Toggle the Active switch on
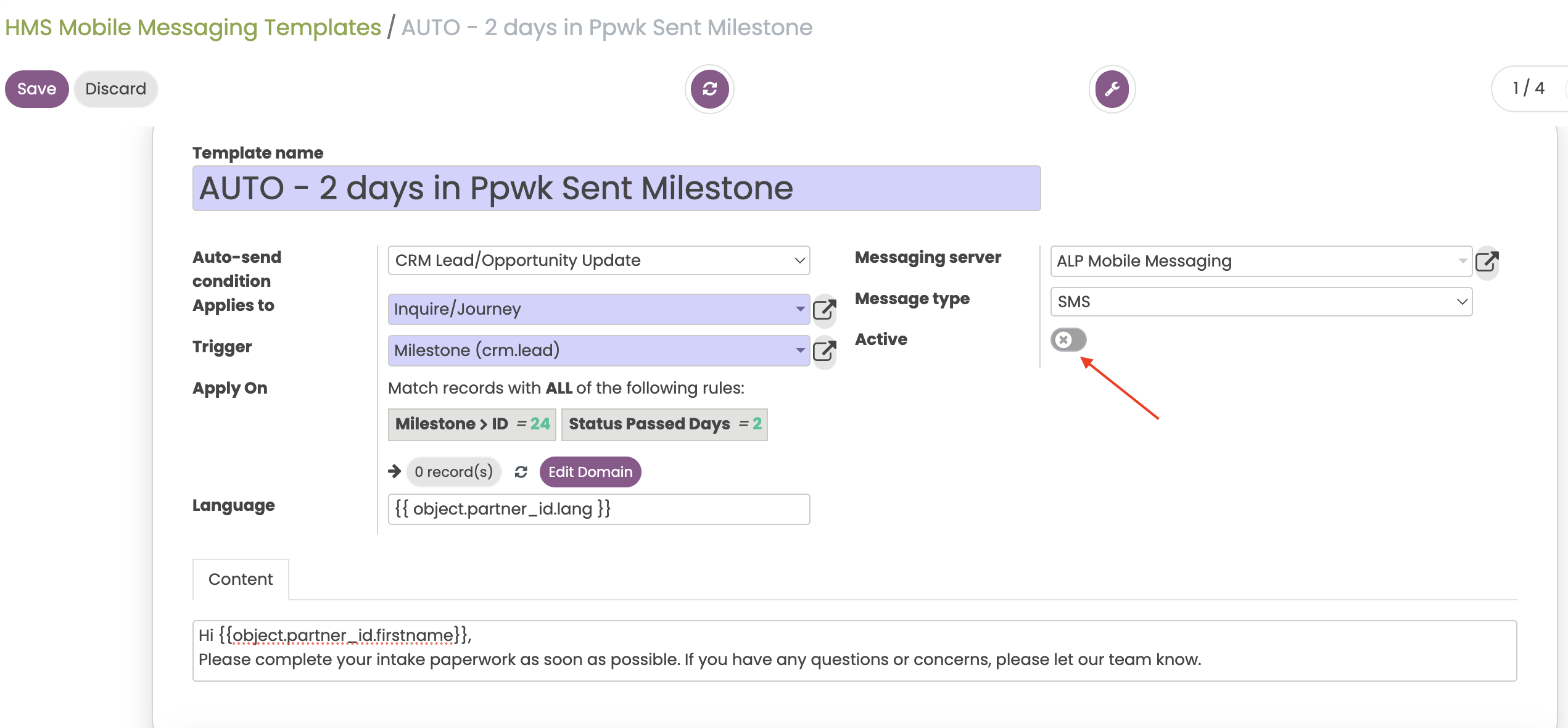This screenshot has width=1568, height=728. pos(1068,340)
